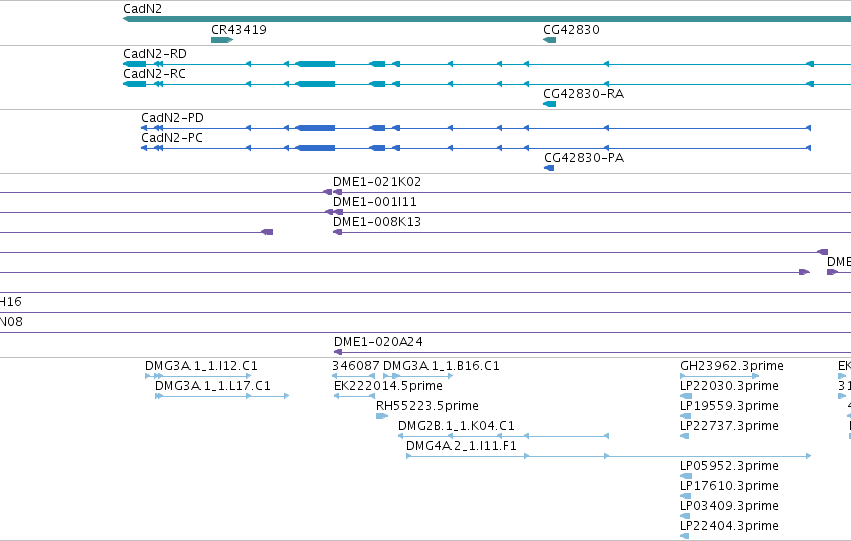Click the LP17610.3prime EST label

[729, 486]
